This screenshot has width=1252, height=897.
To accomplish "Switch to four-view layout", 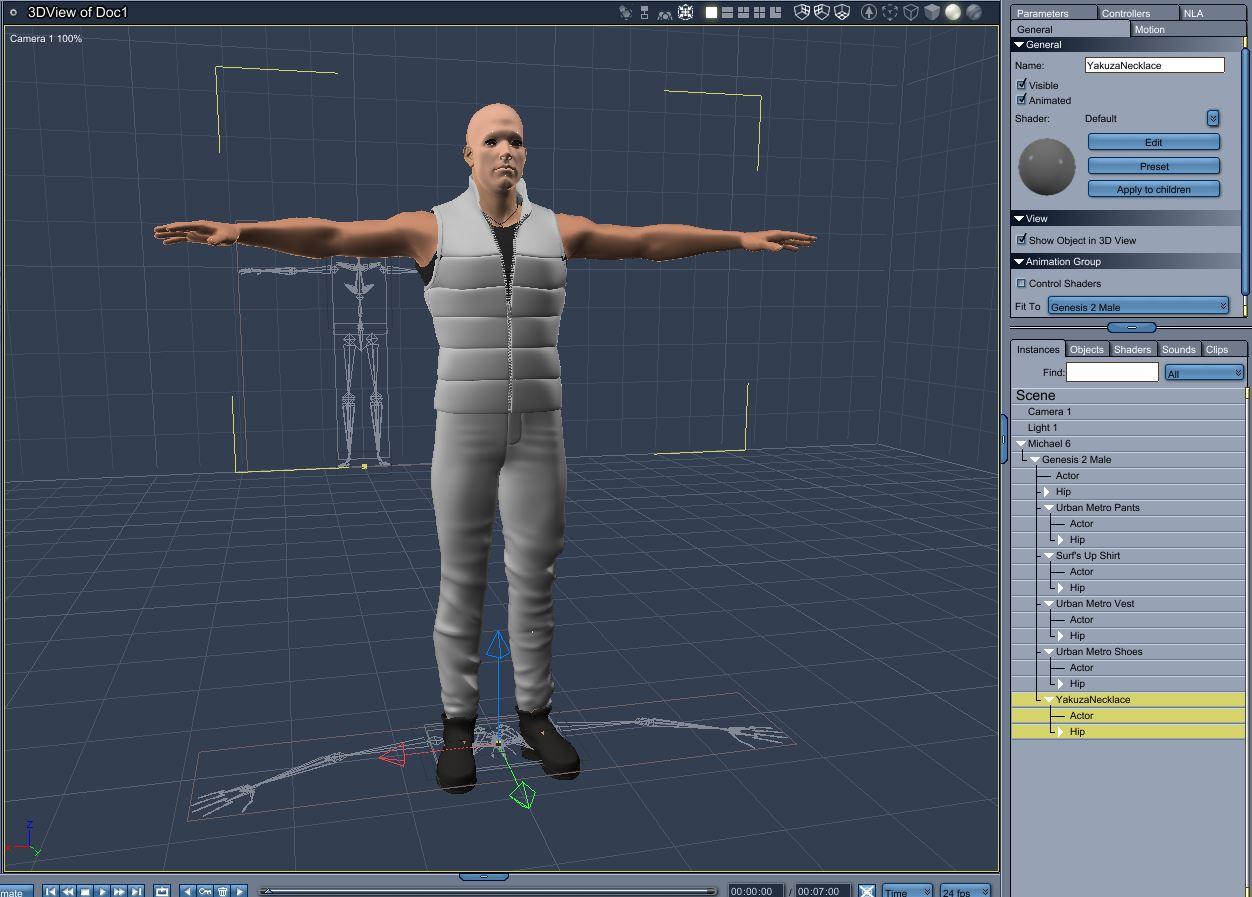I will click(759, 13).
